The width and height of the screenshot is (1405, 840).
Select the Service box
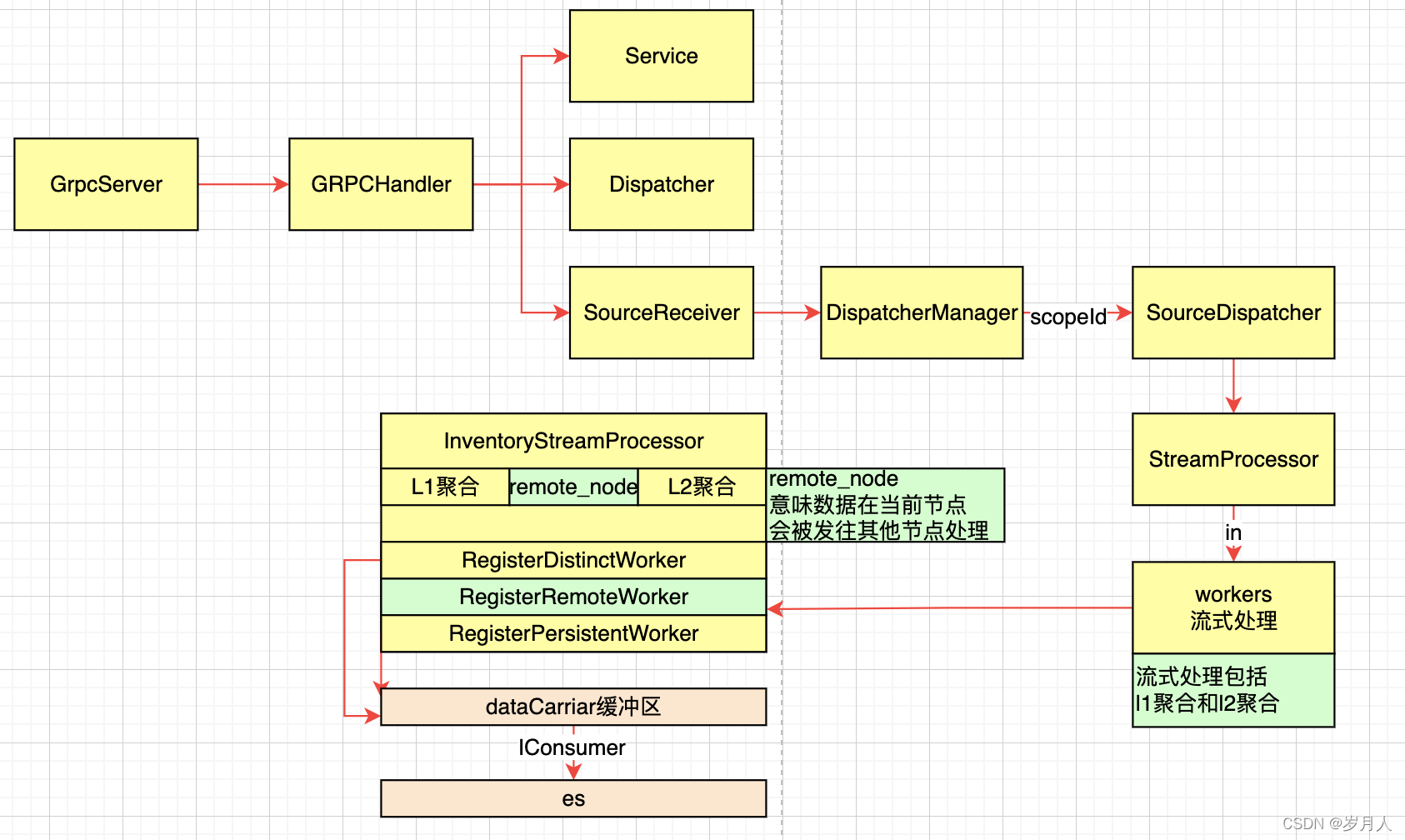pyautogui.click(x=662, y=56)
